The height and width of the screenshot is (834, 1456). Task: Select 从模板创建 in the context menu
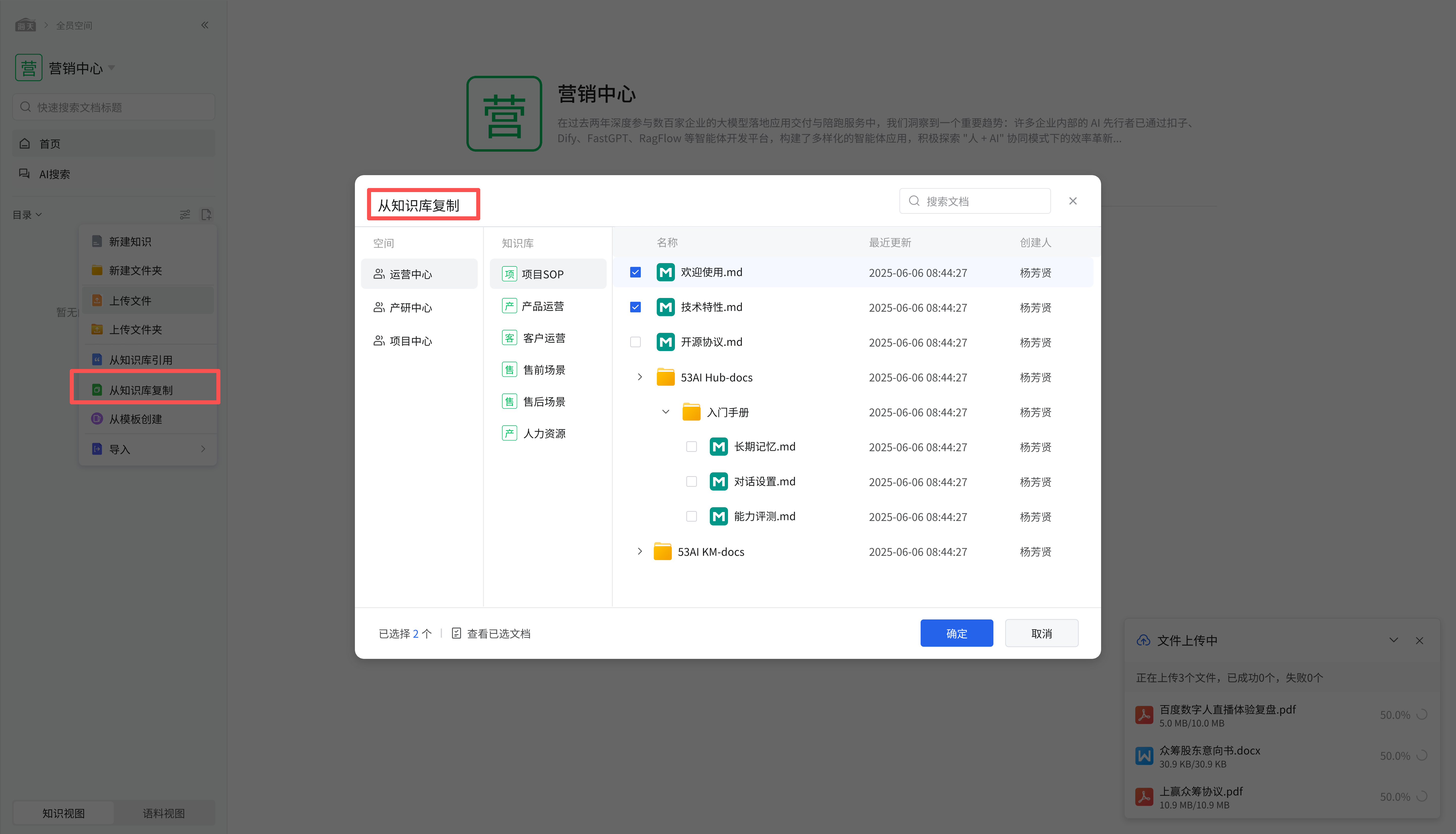click(136, 419)
